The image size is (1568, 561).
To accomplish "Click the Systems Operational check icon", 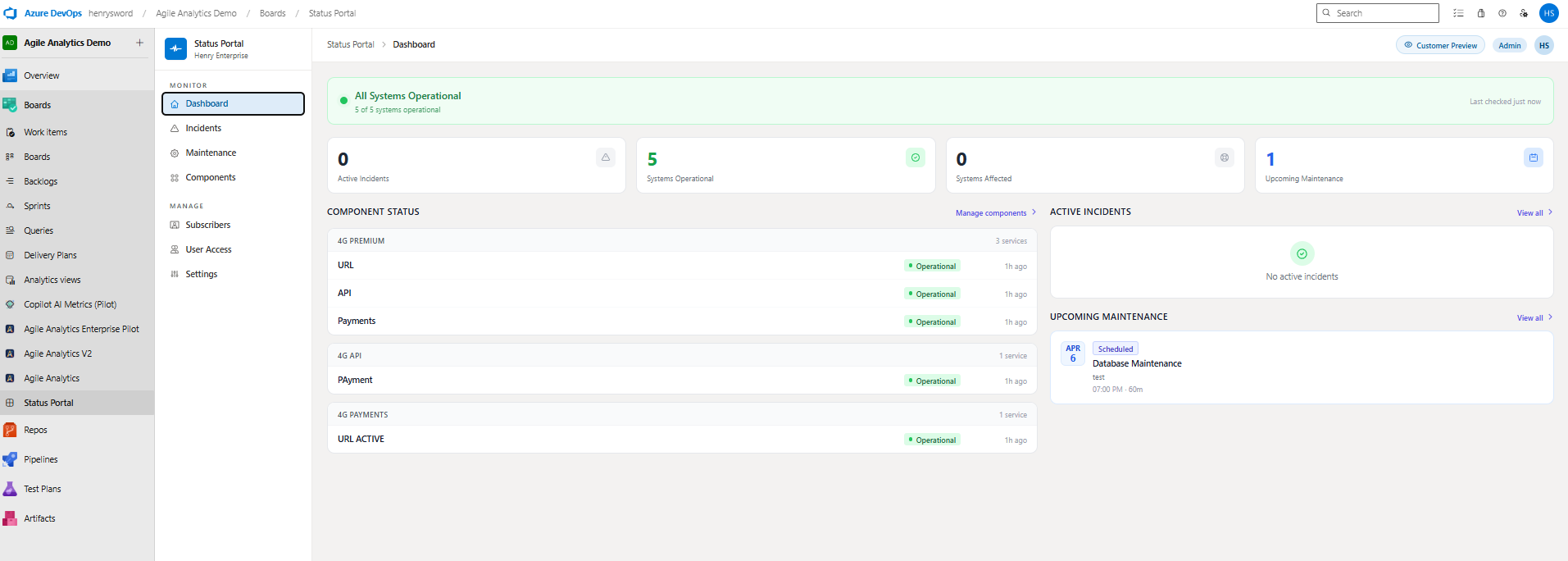I will coord(916,157).
